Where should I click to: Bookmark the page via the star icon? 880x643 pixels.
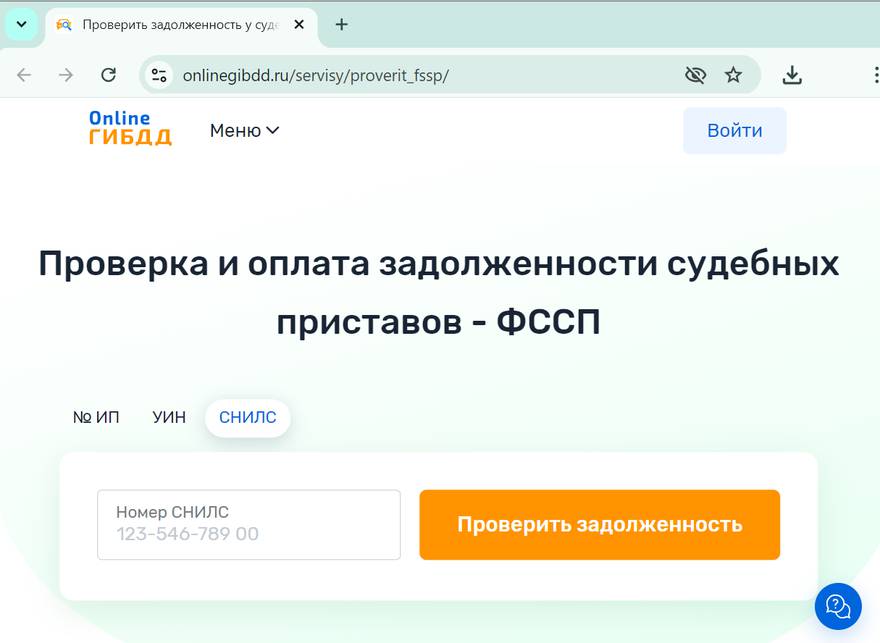pyautogui.click(x=734, y=73)
